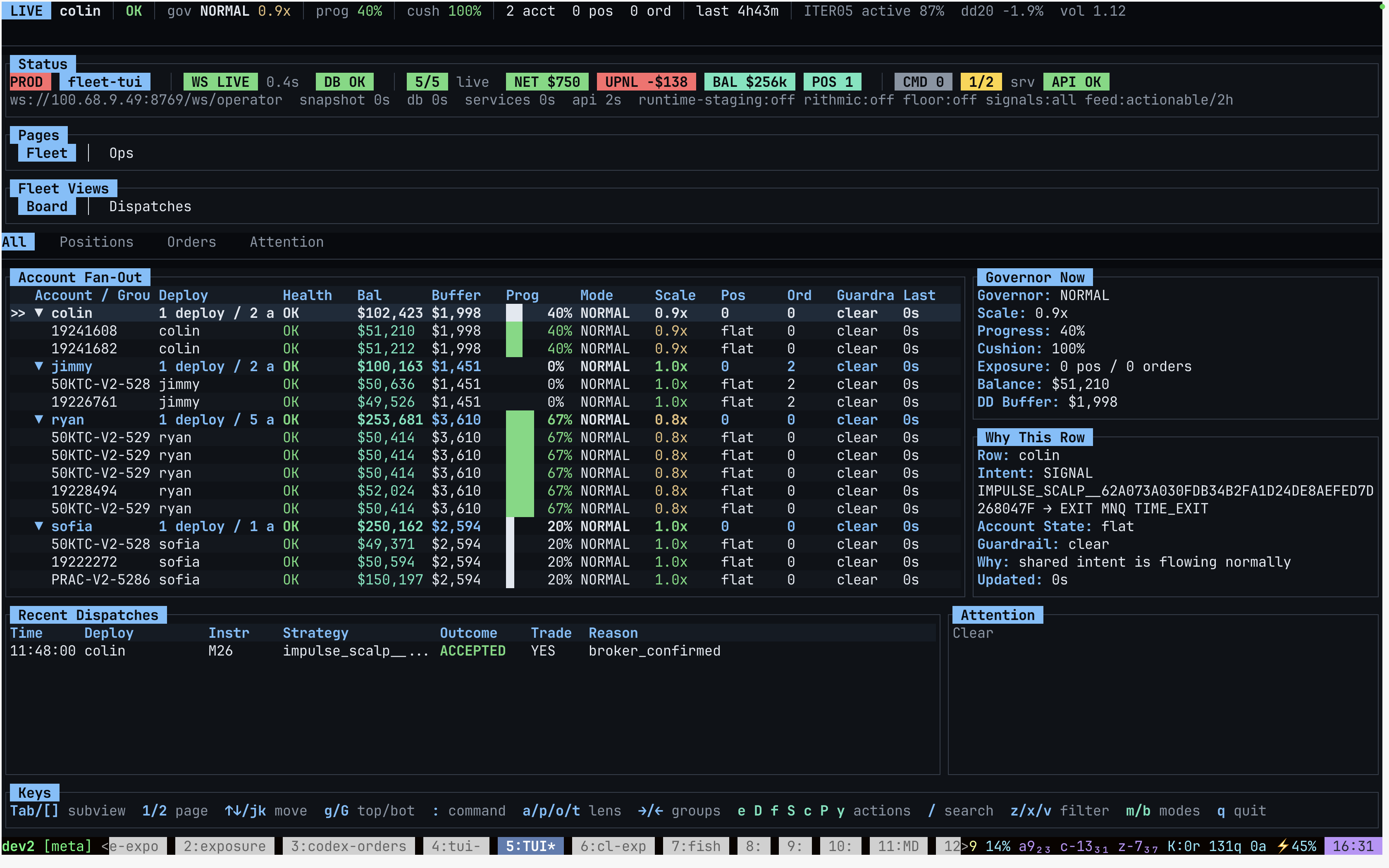Click the Scale column header
Viewport: 1389px width, 868px height.
click(675, 296)
